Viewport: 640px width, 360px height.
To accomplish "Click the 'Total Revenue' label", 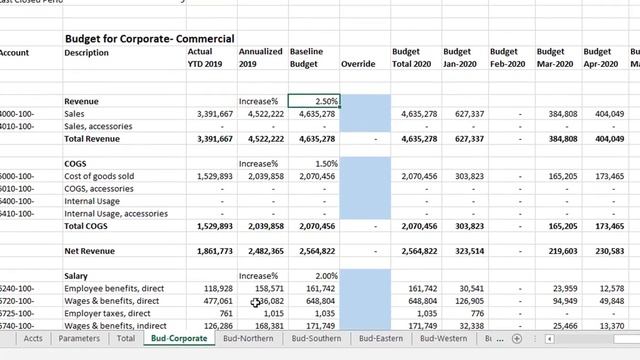I will [x=92, y=139].
